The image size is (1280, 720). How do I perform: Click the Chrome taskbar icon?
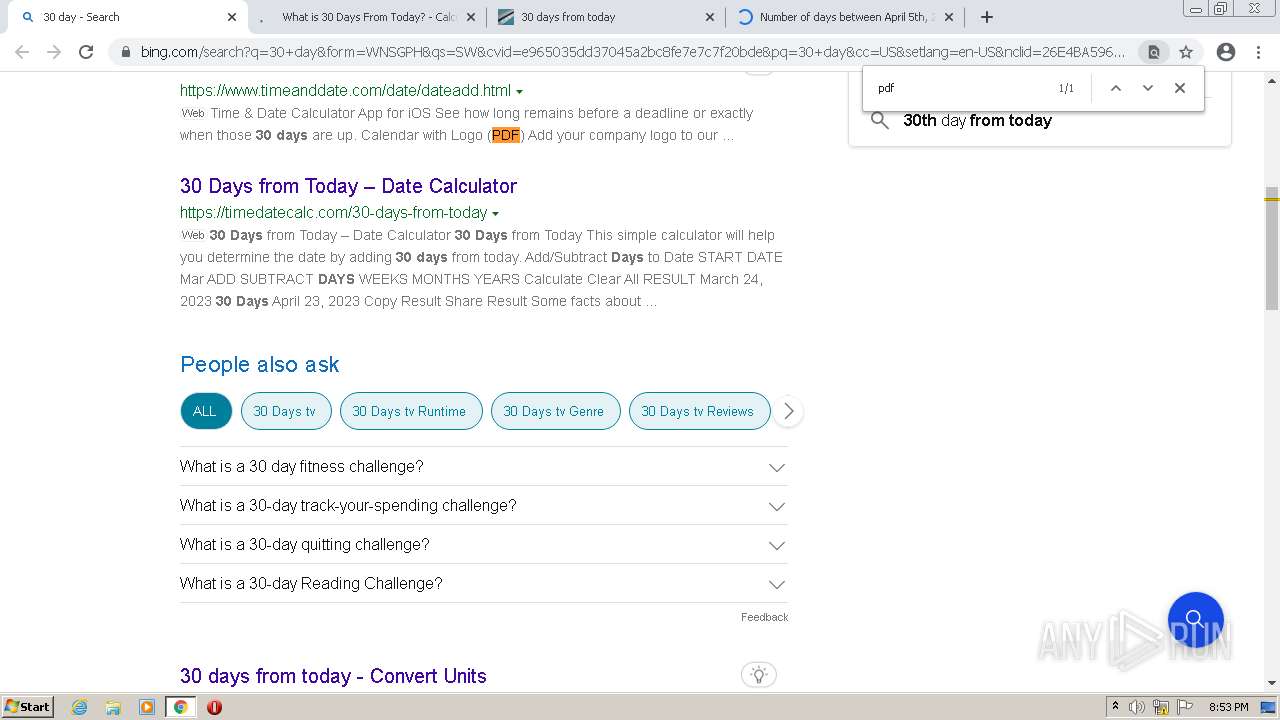coord(180,707)
